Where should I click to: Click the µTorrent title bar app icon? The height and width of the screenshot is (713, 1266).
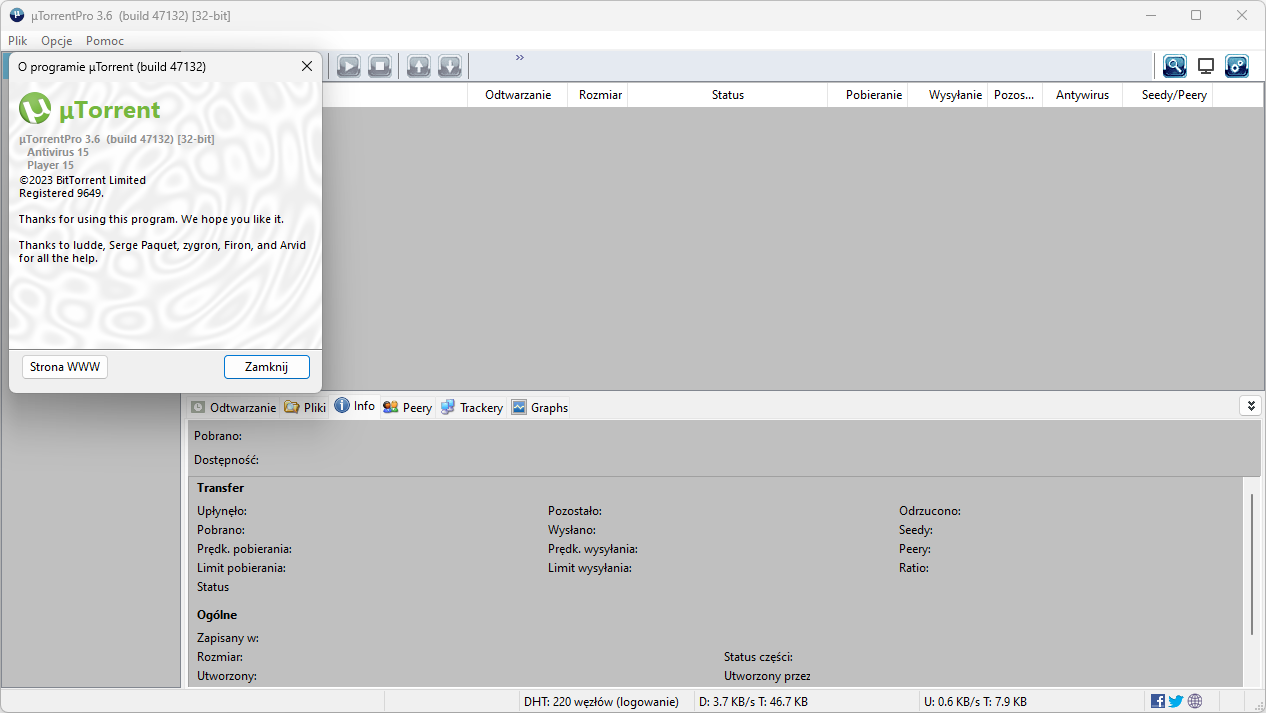17,15
